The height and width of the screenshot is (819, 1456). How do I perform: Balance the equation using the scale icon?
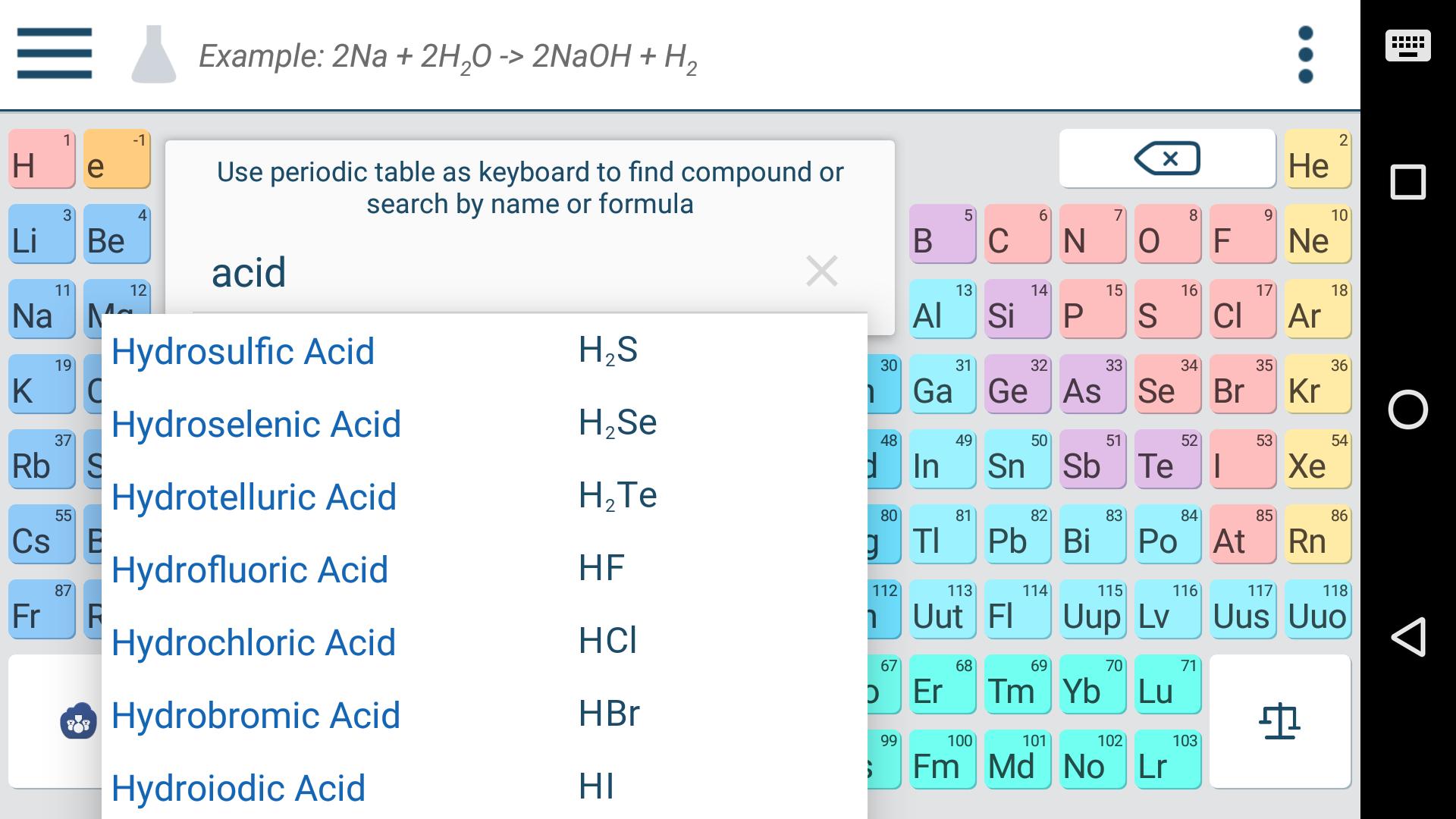coord(1281,722)
